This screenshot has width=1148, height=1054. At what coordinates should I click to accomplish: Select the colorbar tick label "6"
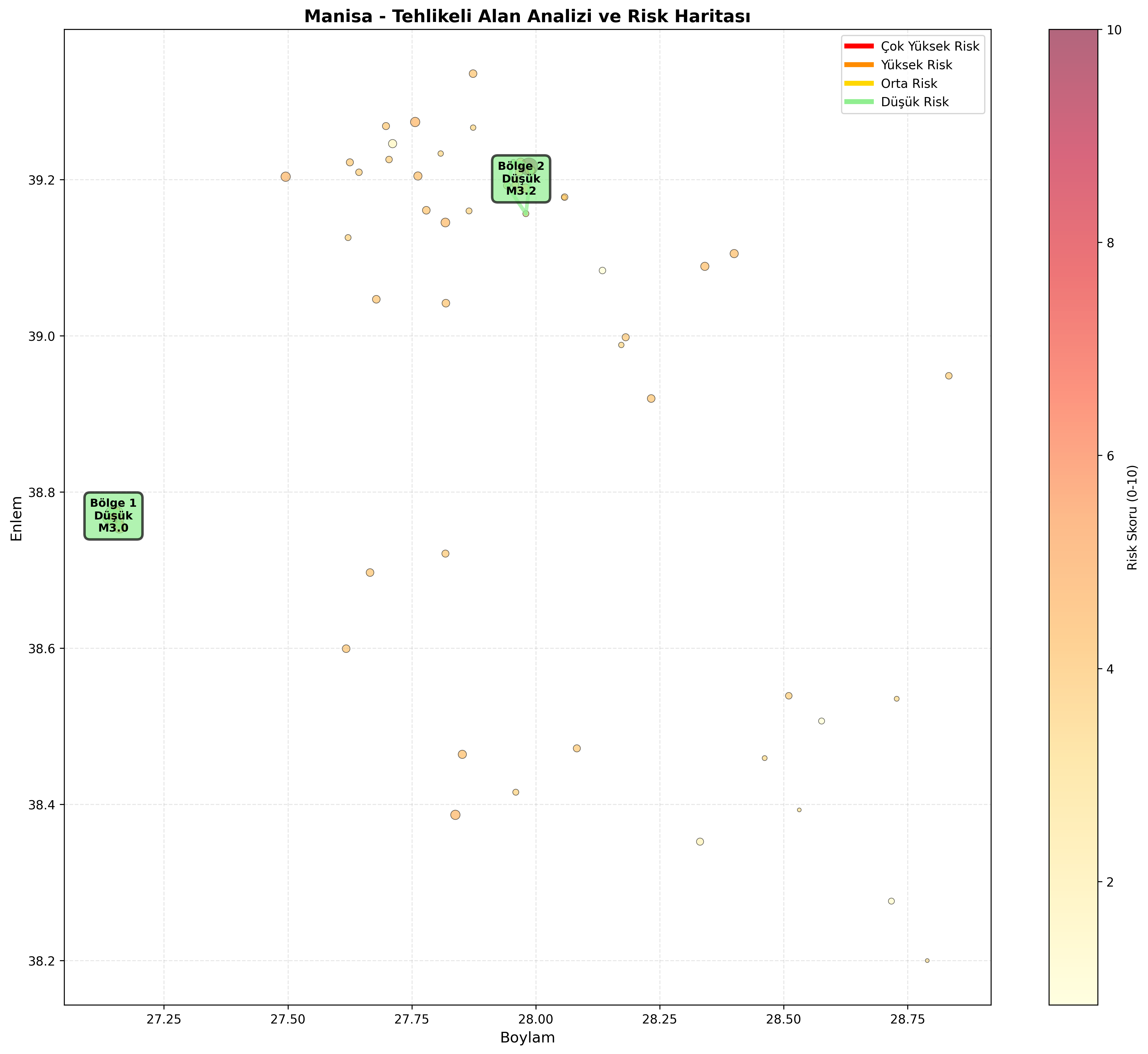point(1110,456)
